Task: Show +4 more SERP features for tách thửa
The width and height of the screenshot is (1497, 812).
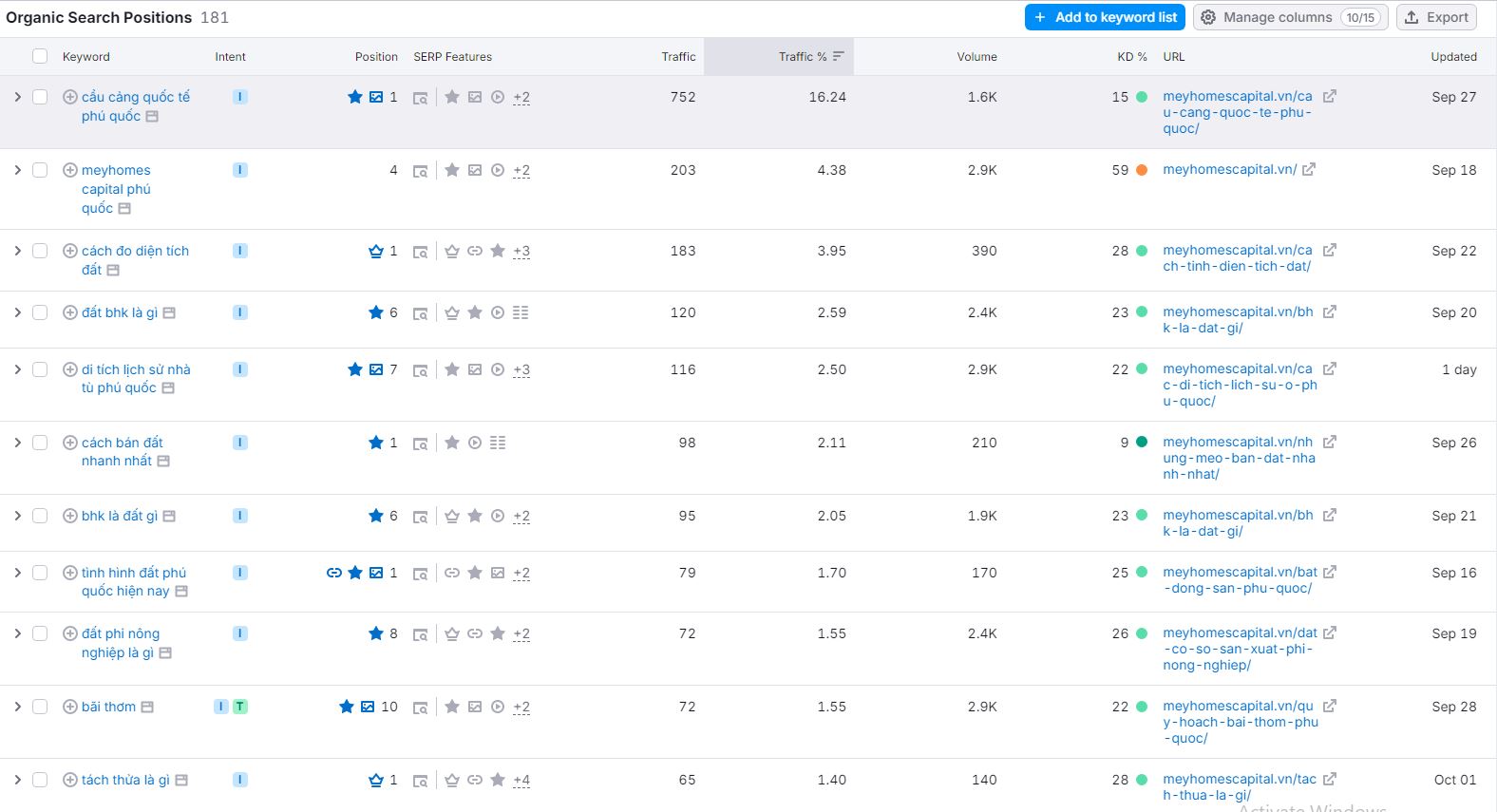Action: coord(521,781)
